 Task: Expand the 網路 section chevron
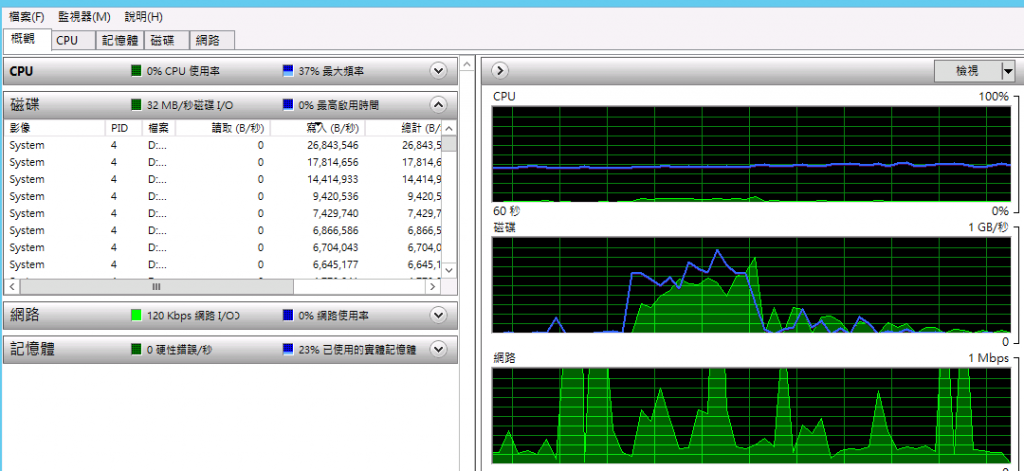pyautogui.click(x=438, y=315)
